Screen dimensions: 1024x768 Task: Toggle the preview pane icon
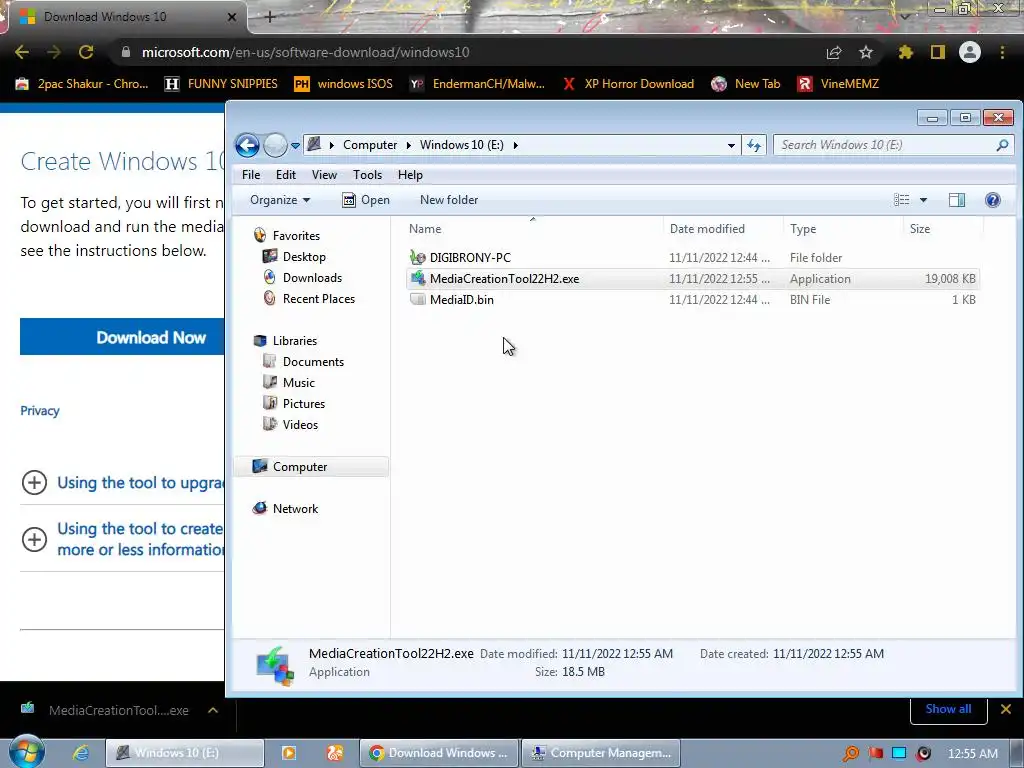[957, 200]
